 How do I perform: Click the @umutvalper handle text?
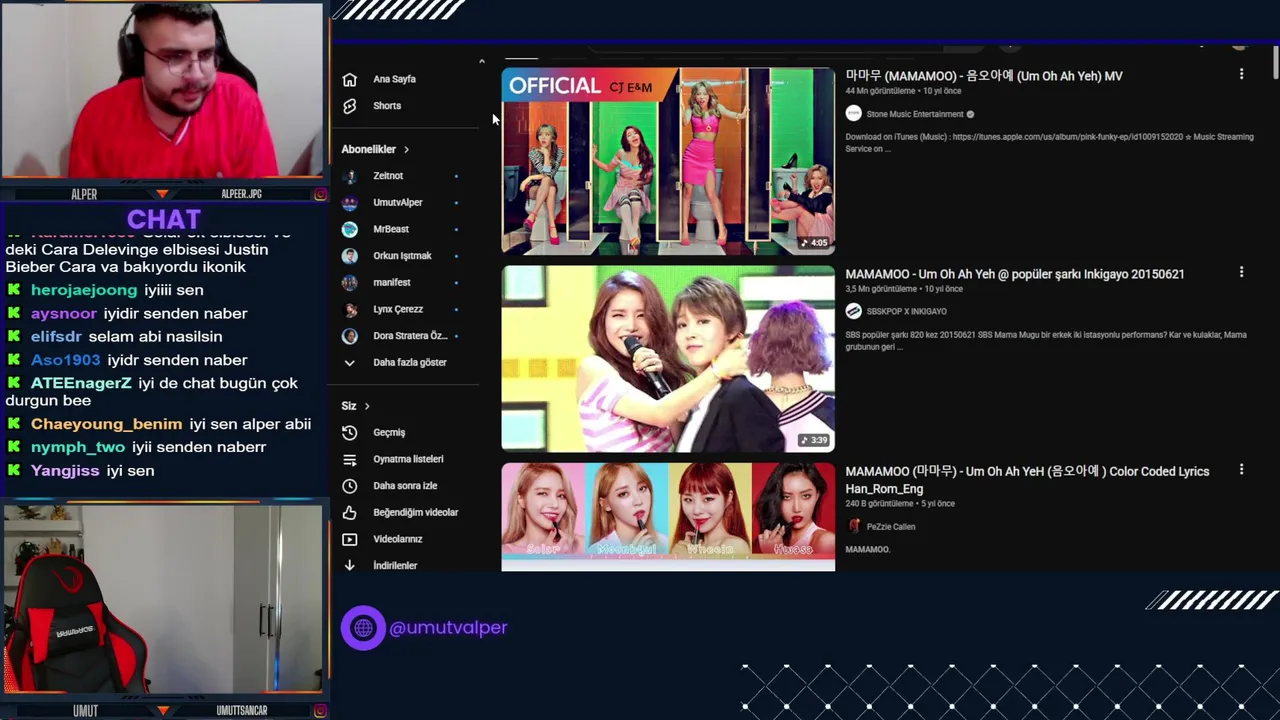click(x=448, y=628)
